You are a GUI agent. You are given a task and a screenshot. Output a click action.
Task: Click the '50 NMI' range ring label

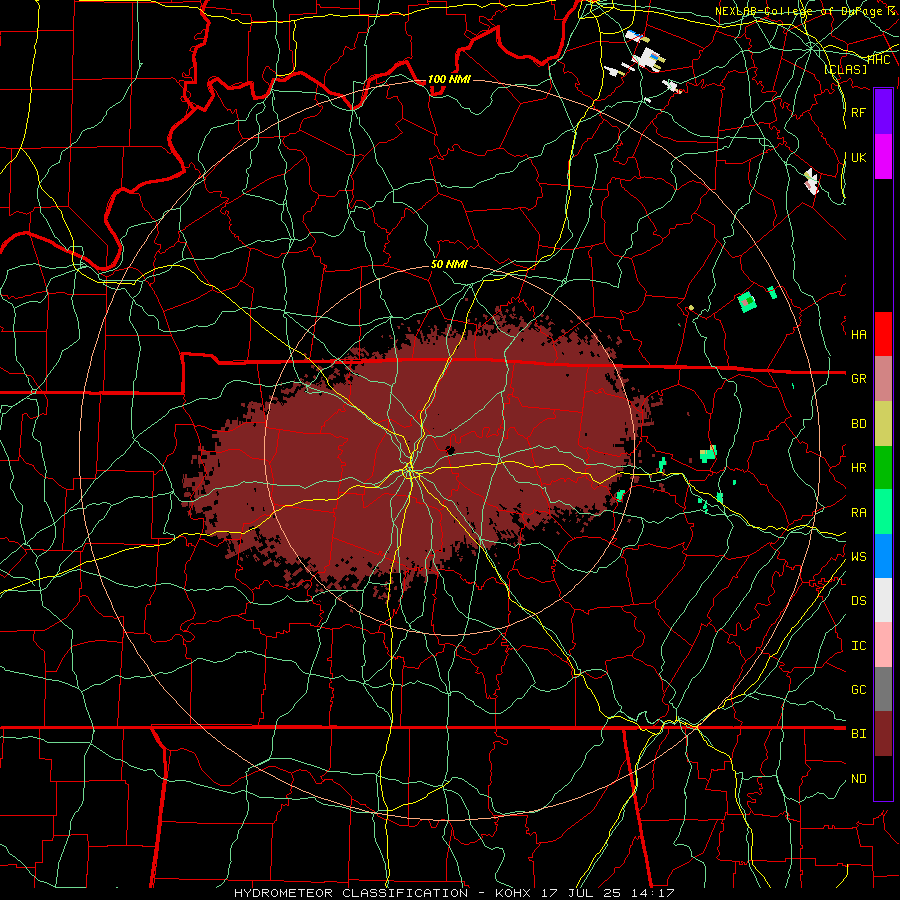[x=449, y=265]
